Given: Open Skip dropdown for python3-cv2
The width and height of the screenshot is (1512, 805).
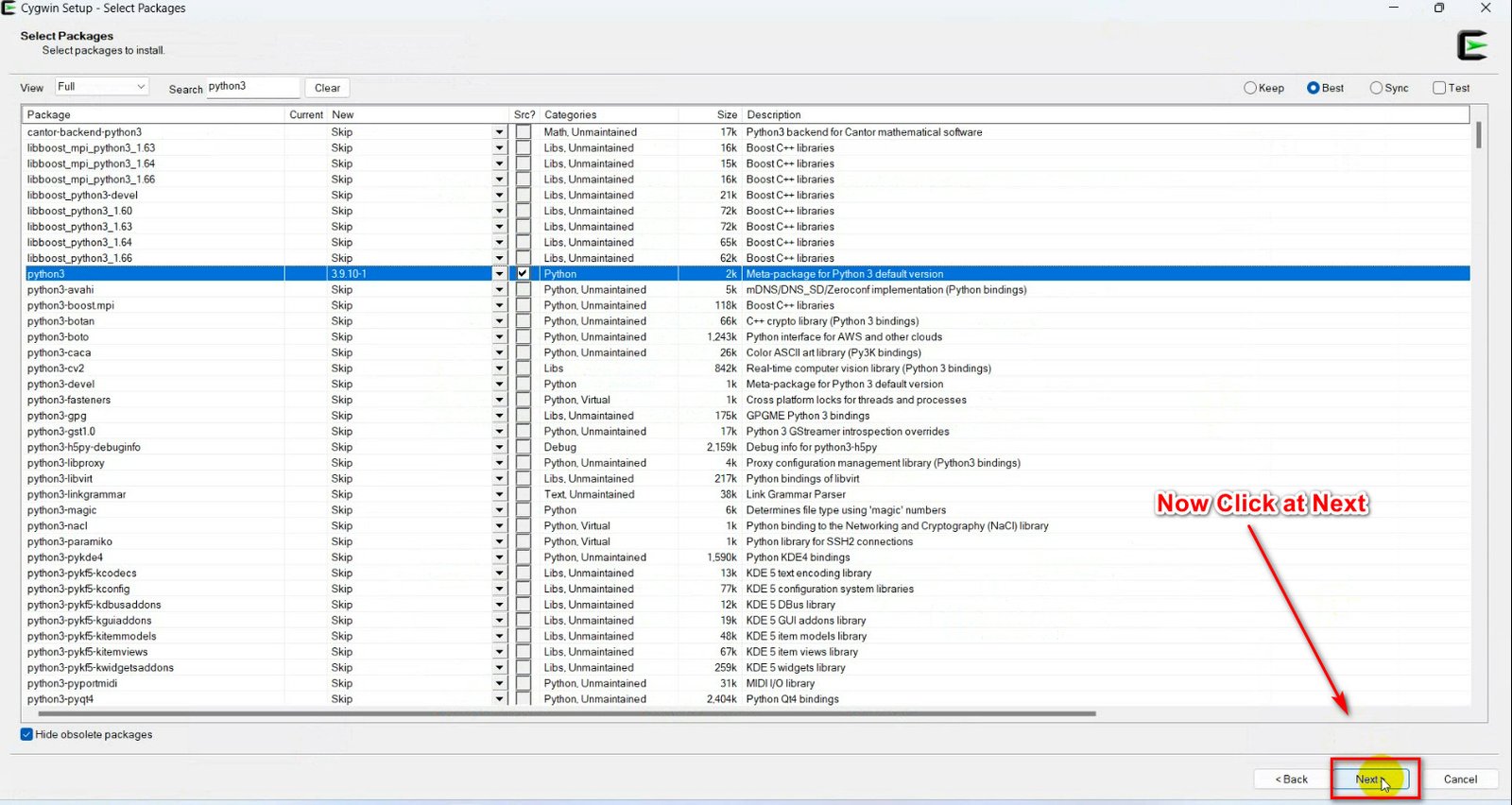Looking at the screenshot, I should (499, 368).
